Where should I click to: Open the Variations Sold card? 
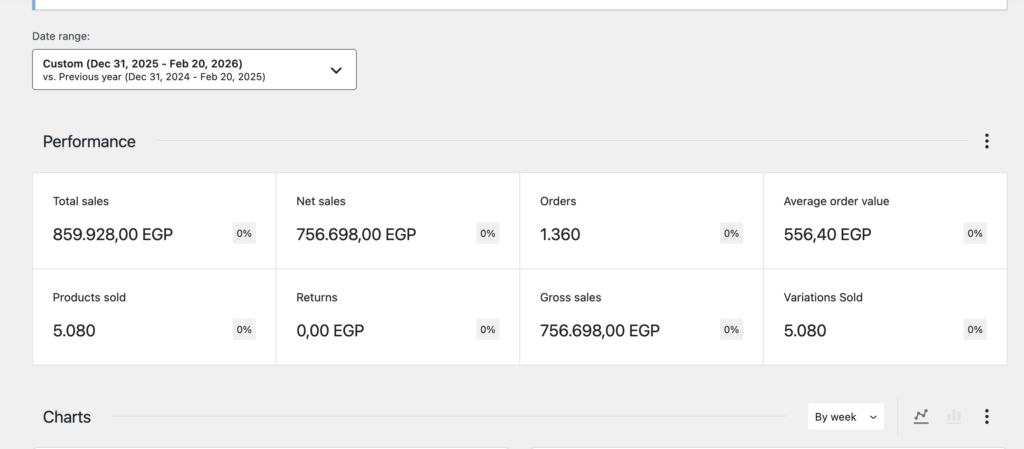point(885,317)
